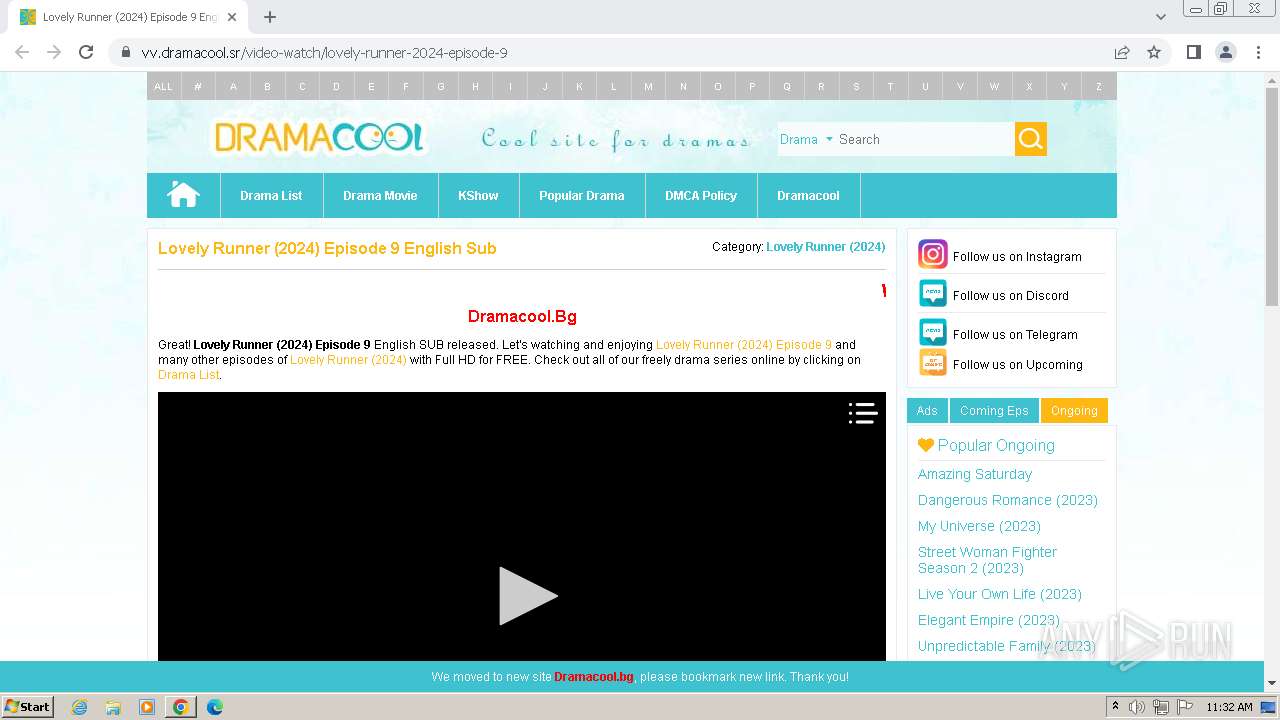The image size is (1280, 720).
Task: Open the Drama List menu
Action: tap(271, 195)
